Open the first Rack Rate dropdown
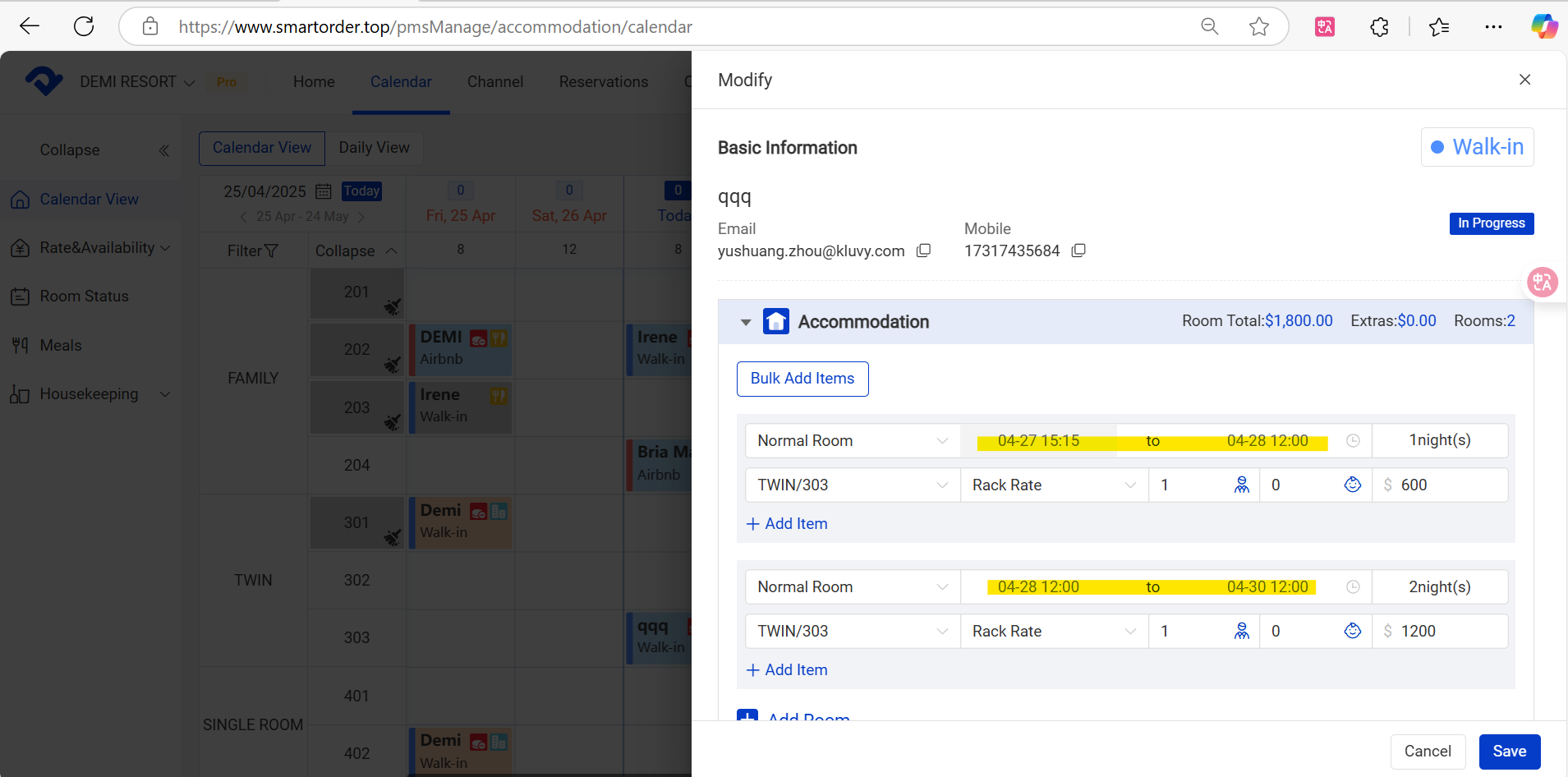The height and width of the screenshot is (777, 1568). click(1054, 485)
